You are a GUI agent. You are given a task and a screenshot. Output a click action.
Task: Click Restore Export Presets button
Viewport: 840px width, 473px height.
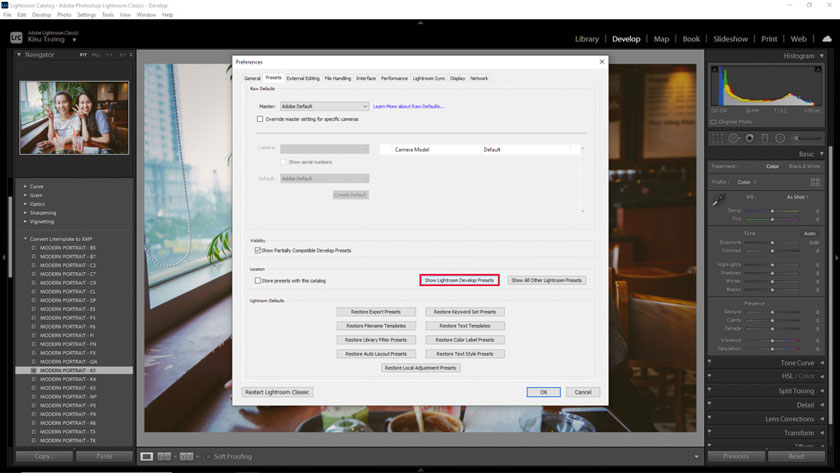(x=376, y=312)
